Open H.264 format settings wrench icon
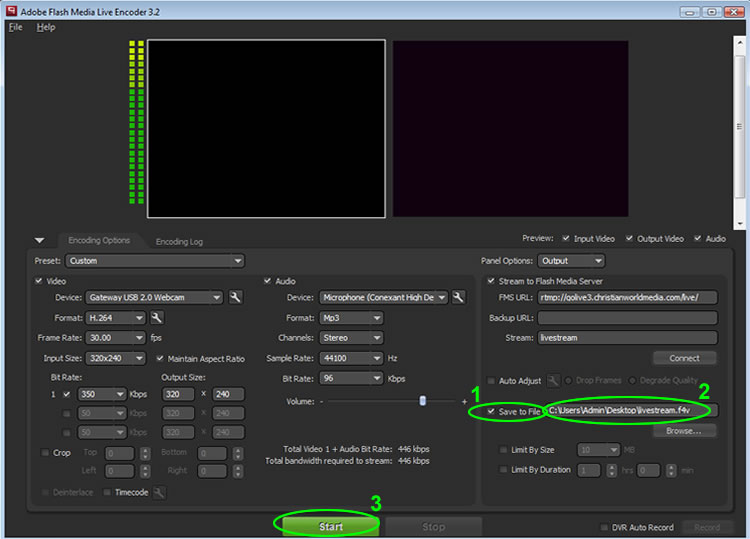Screen dimensions: 750x539 (156, 318)
